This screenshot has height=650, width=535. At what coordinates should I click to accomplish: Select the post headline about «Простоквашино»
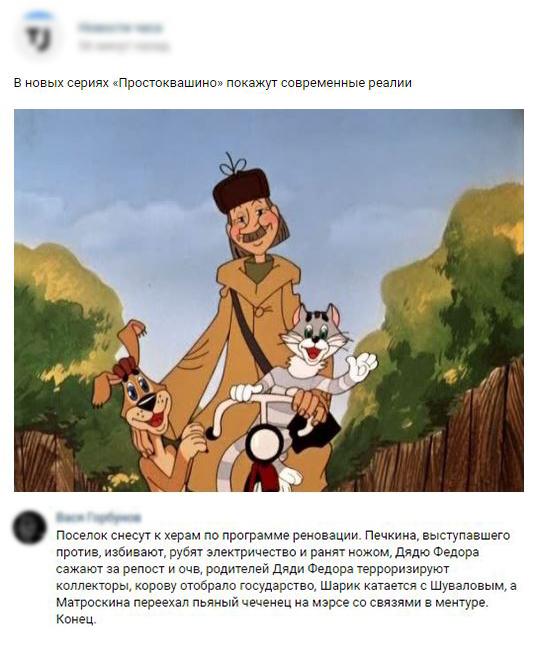pos(213,83)
